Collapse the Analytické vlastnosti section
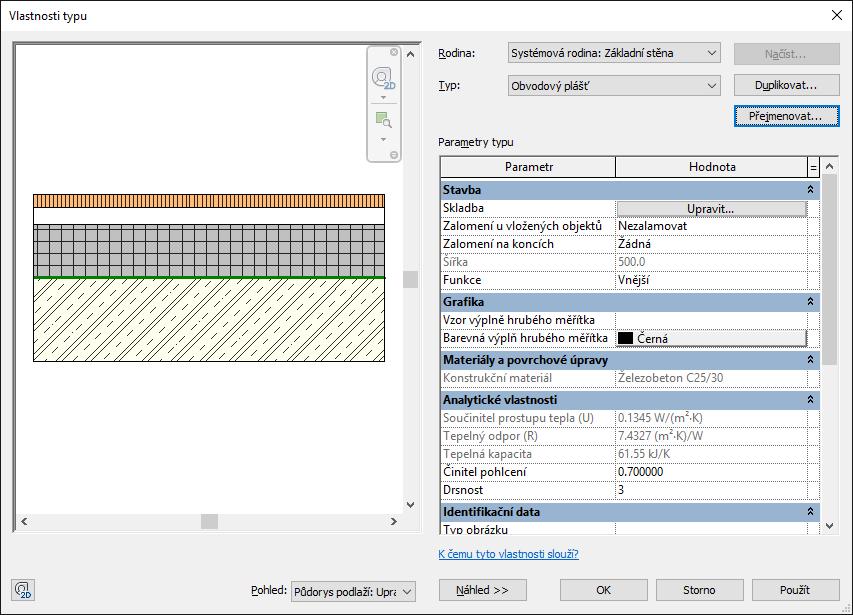 coord(810,400)
